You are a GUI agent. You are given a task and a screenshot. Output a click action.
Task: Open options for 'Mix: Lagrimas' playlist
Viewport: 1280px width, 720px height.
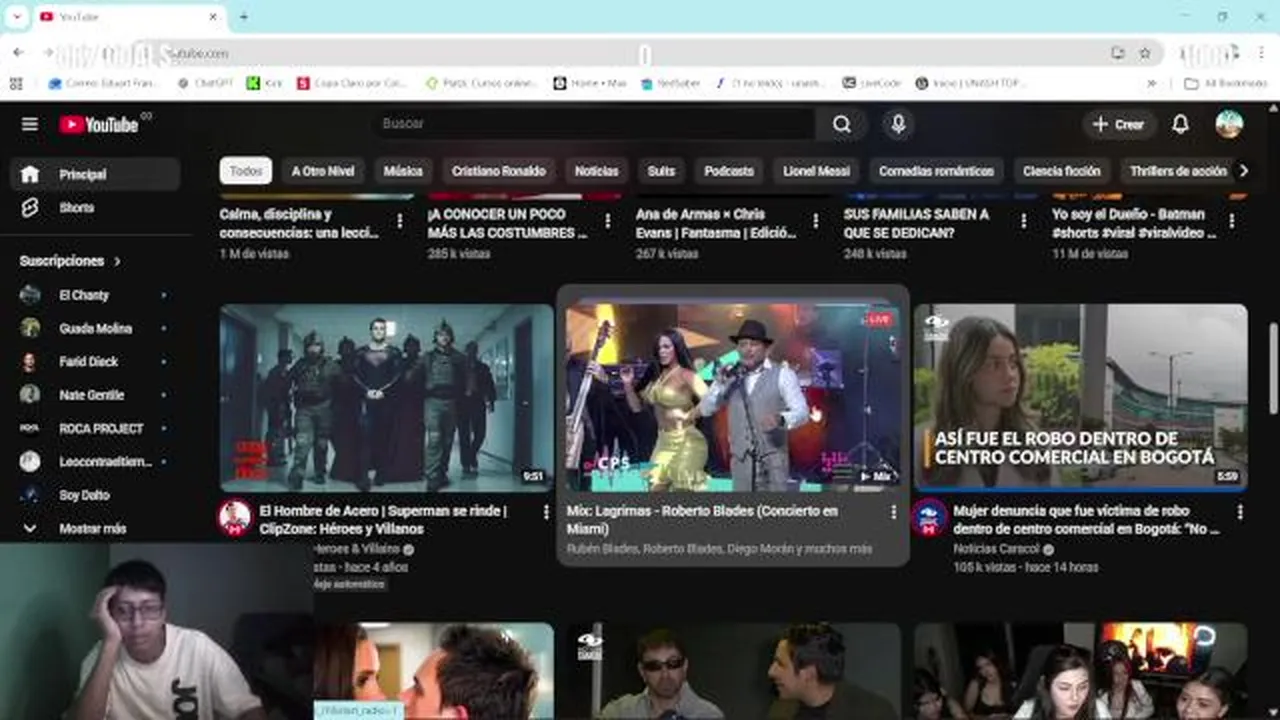click(x=893, y=512)
